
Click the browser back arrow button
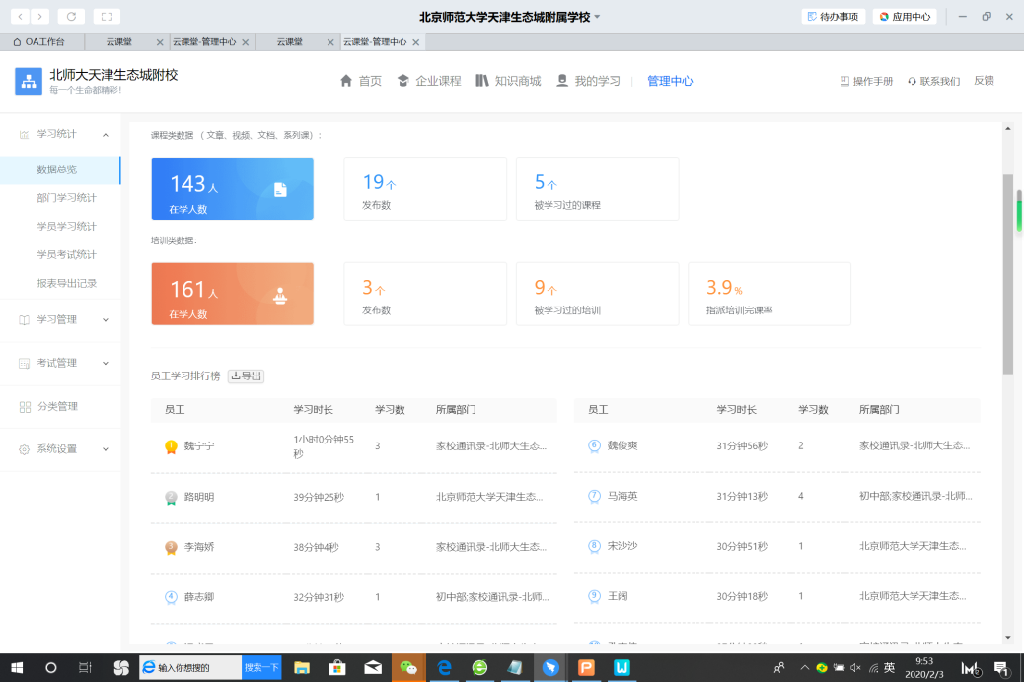(21, 16)
